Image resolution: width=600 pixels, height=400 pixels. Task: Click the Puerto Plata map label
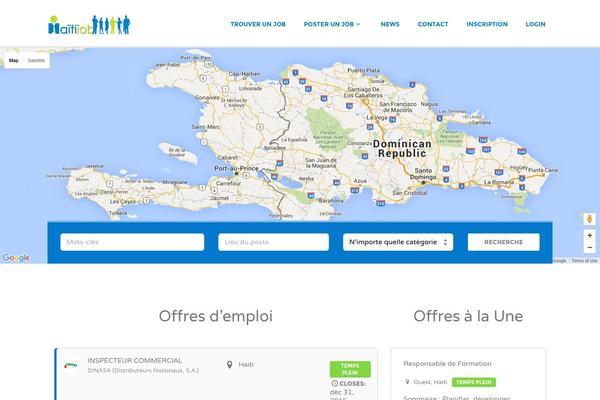[364, 70]
